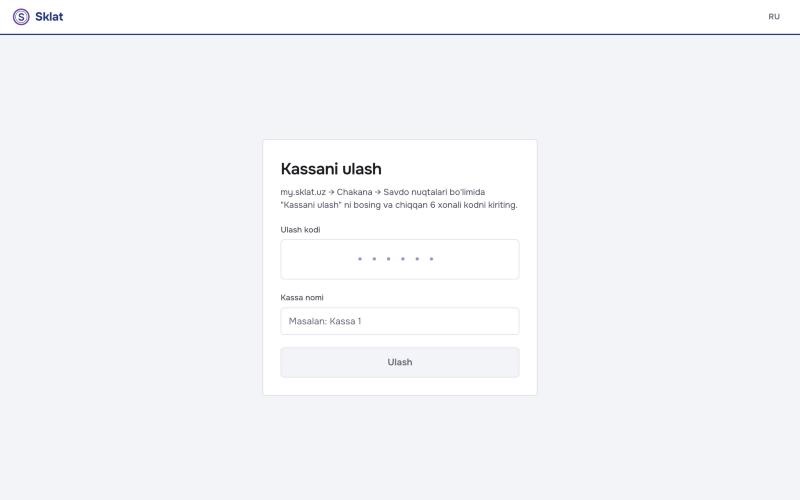The height and width of the screenshot is (500, 800).
Task: Click the Kassa nomi label
Action: click(302, 297)
